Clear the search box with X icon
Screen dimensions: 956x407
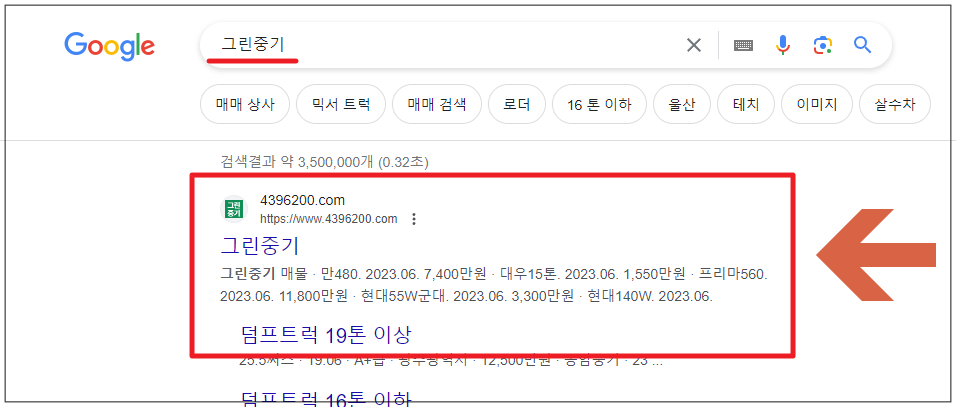point(694,45)
